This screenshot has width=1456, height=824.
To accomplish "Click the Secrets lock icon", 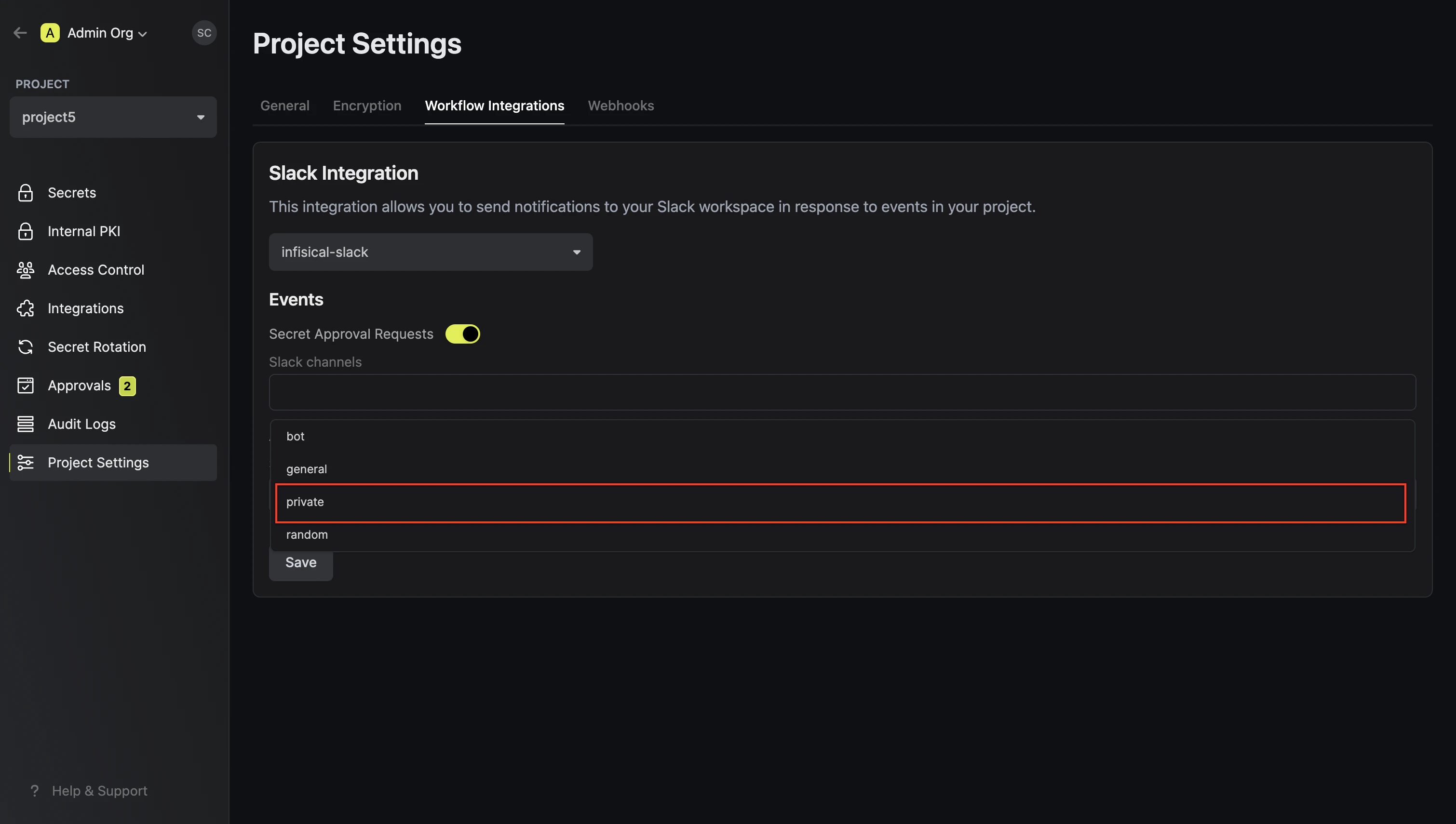I will 26,193.
